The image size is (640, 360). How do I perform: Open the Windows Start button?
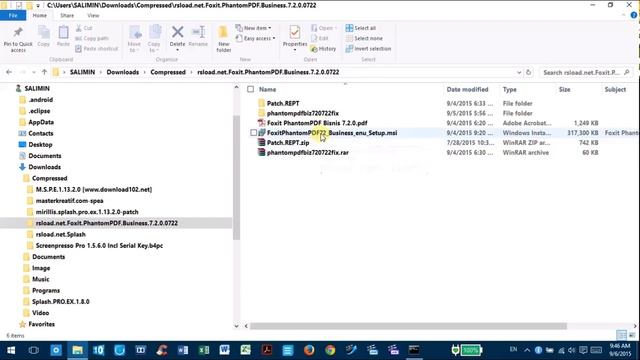tap(11, 350)
